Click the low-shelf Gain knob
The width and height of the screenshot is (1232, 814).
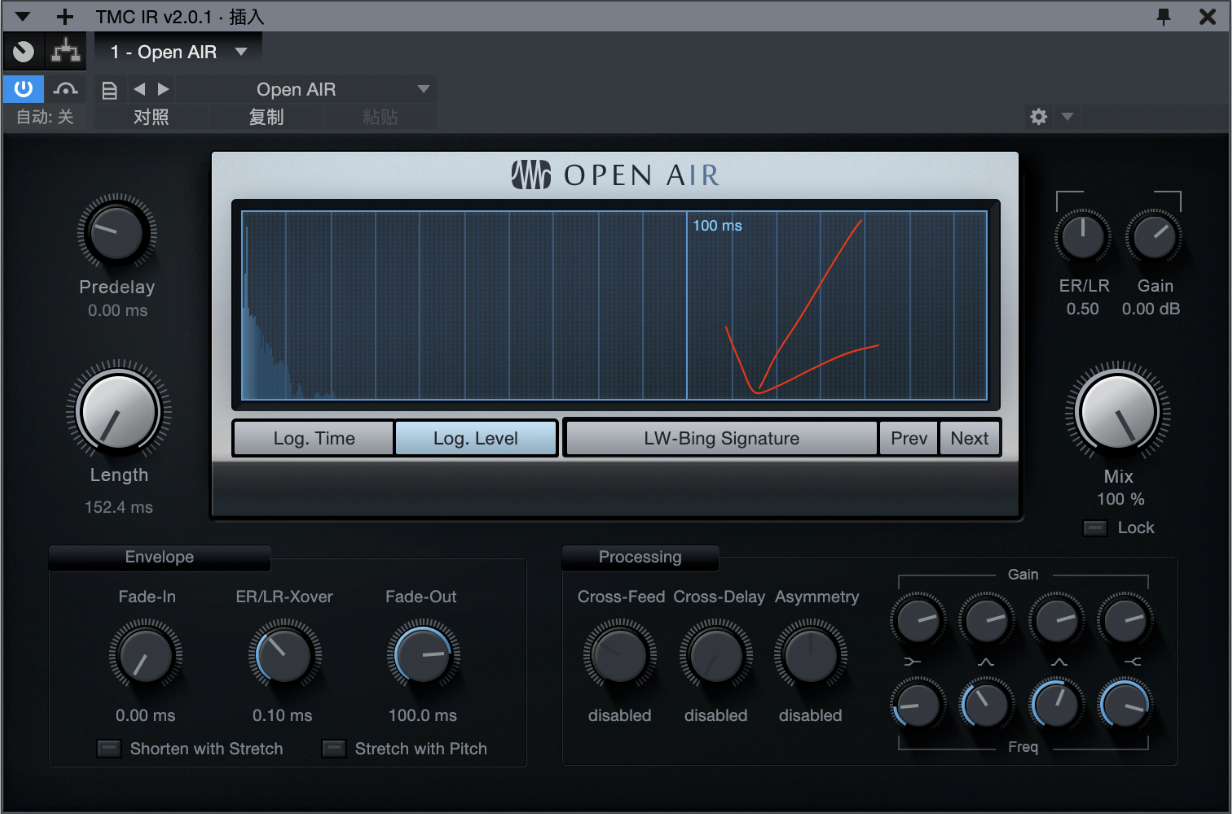pos(917,620)
